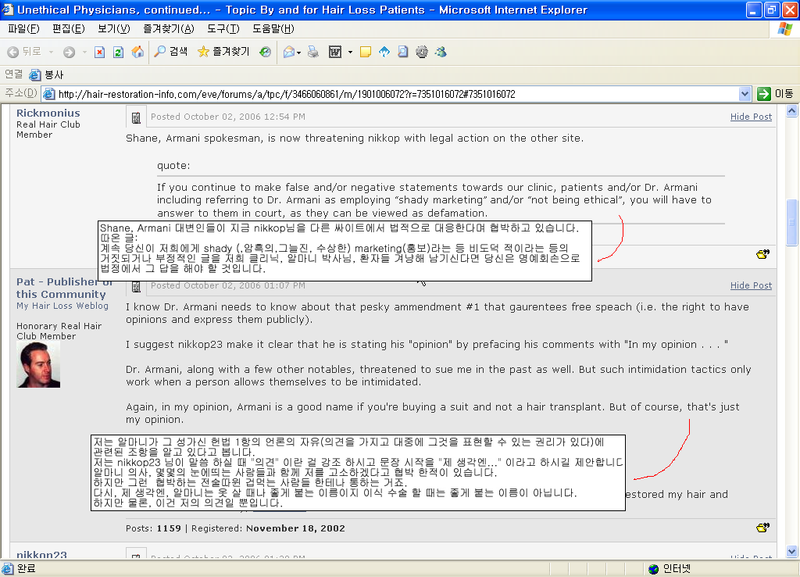Click post icon beside October 02 12:54 PM

coord(136,118)
